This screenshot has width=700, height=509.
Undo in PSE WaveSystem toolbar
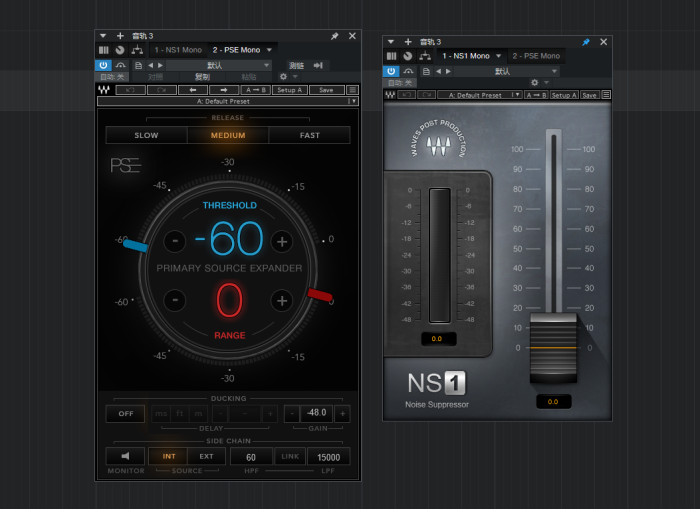point(130,90)
